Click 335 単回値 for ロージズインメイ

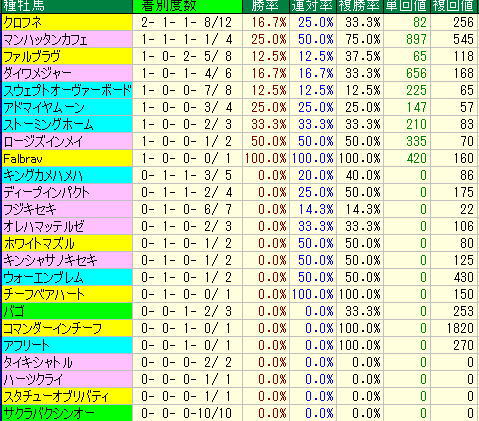coord(416,141)
